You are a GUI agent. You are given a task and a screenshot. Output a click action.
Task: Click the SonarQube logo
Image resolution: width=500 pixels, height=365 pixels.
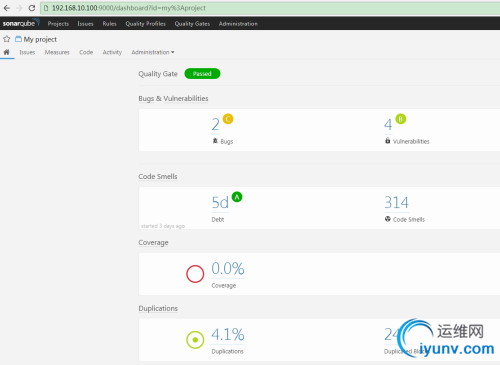pos(21,23)
